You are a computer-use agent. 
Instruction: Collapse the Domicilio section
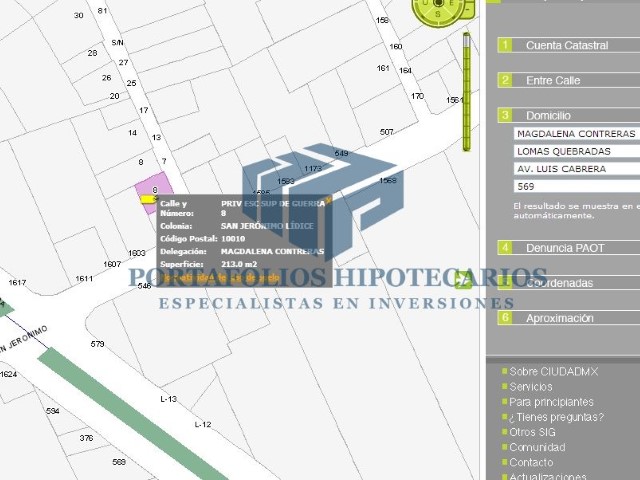click(569, 116)
